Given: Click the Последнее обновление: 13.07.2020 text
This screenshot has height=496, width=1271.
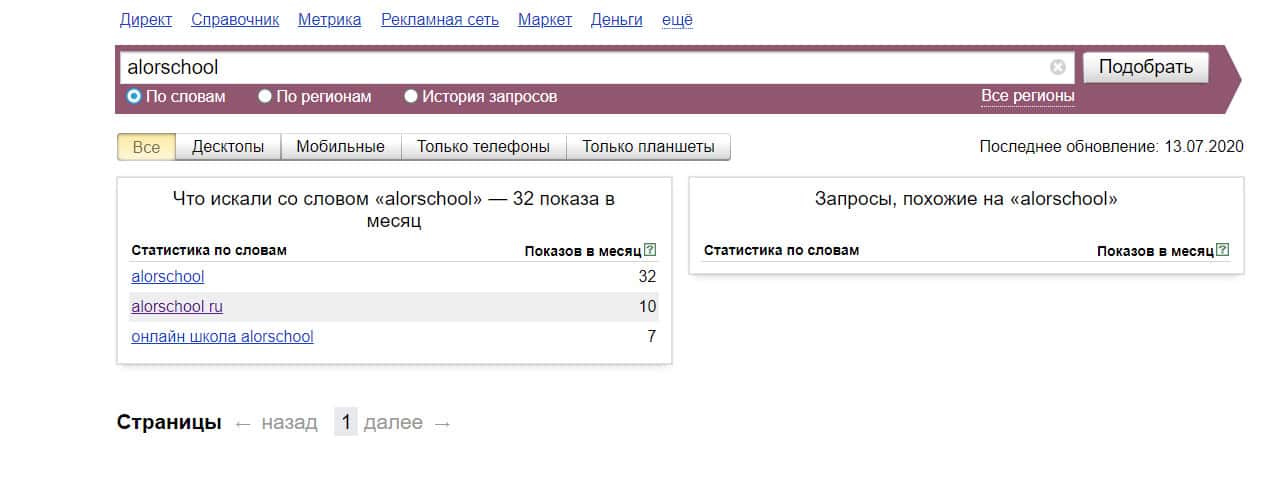Looking at the screenshot, I should pyautogui.click(x=1112, y=146).
